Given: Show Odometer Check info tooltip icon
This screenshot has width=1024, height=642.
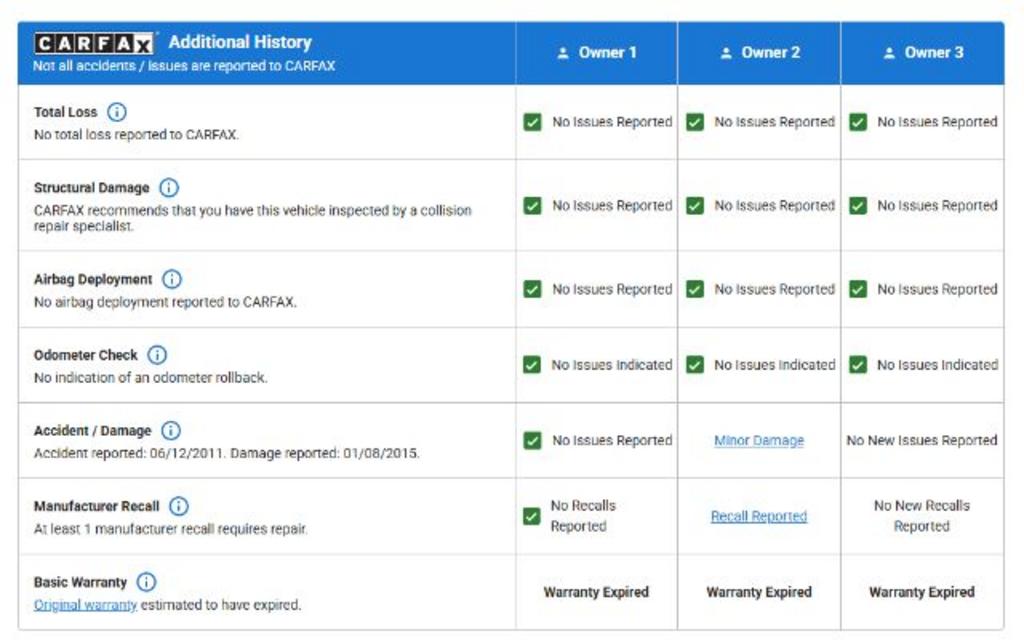Looking at the screenshot, I should click(x=157, y=355).
